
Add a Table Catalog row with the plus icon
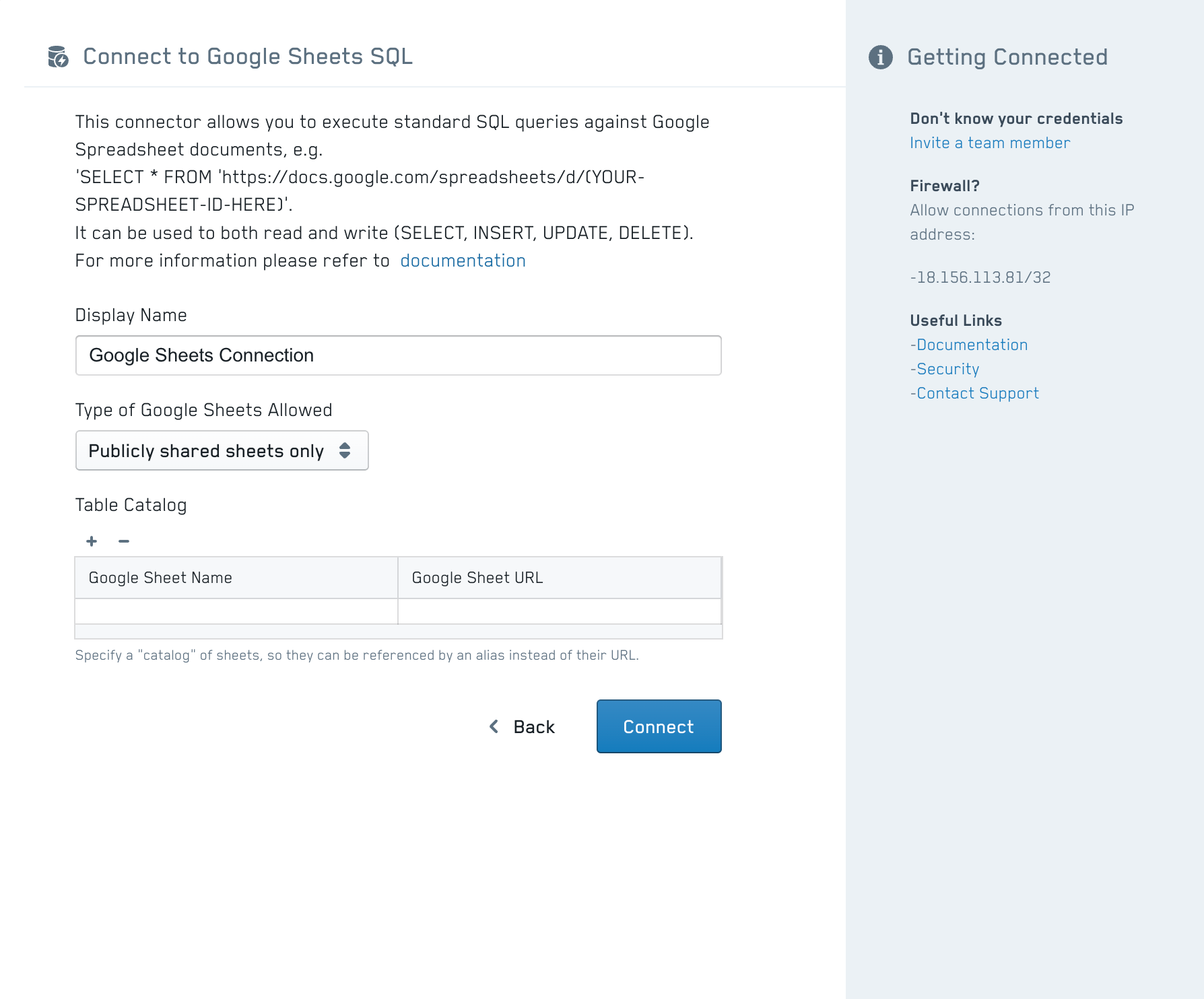90,541
